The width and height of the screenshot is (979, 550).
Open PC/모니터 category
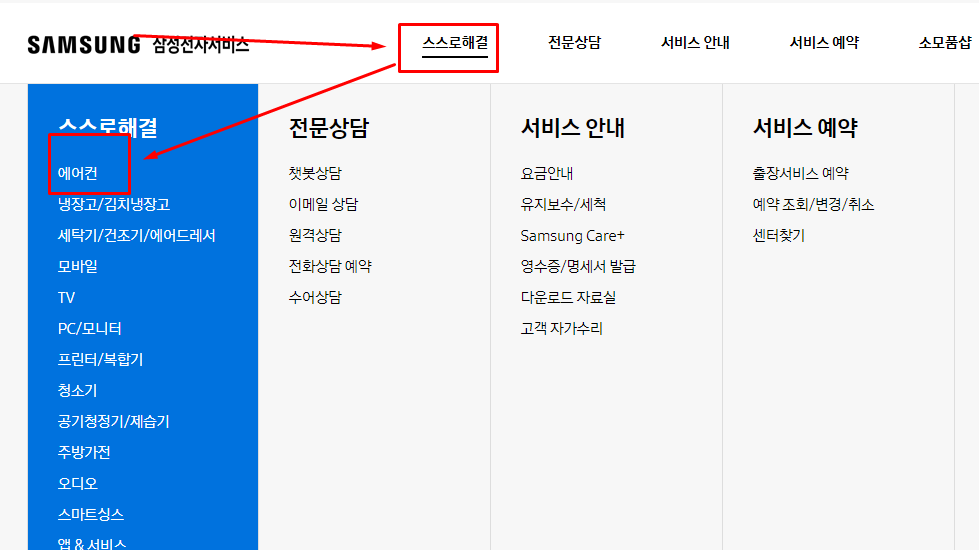point(89,329)
